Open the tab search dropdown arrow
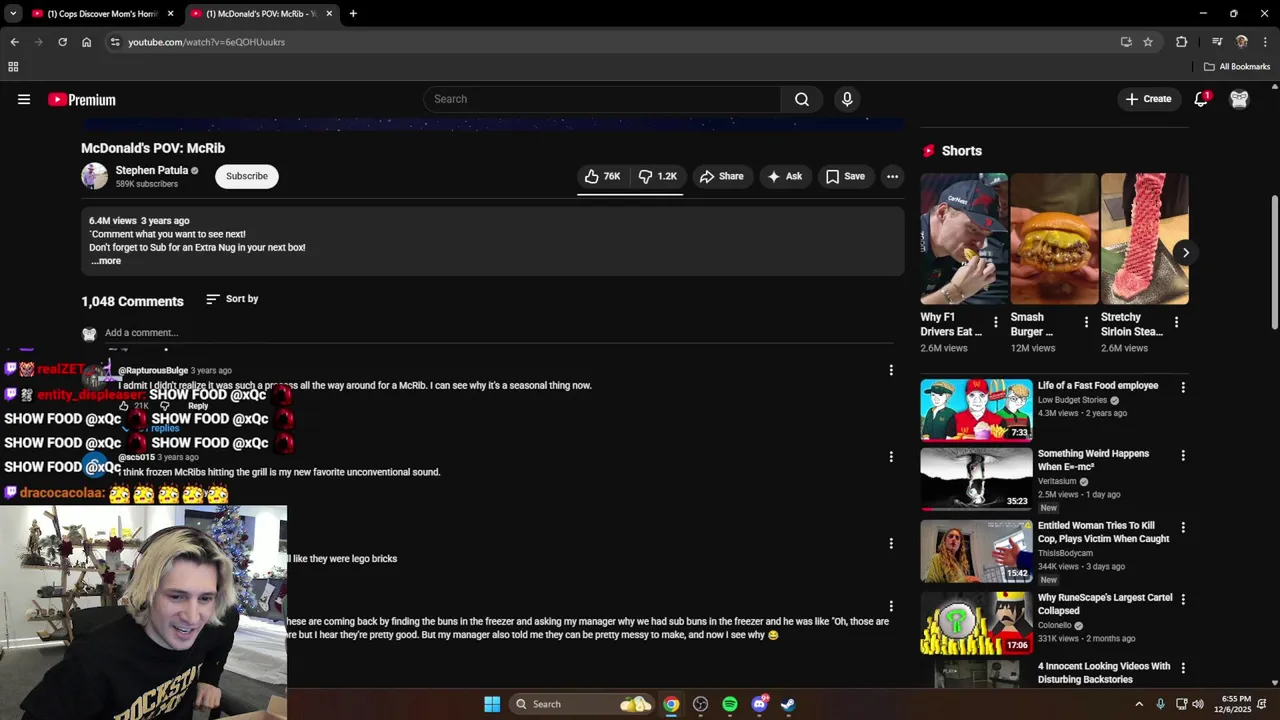The image size is (1280, 720). [13, 14]
